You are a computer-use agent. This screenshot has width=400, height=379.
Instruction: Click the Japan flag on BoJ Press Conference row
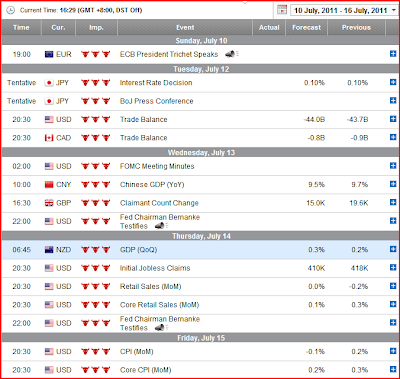(49, 101)
